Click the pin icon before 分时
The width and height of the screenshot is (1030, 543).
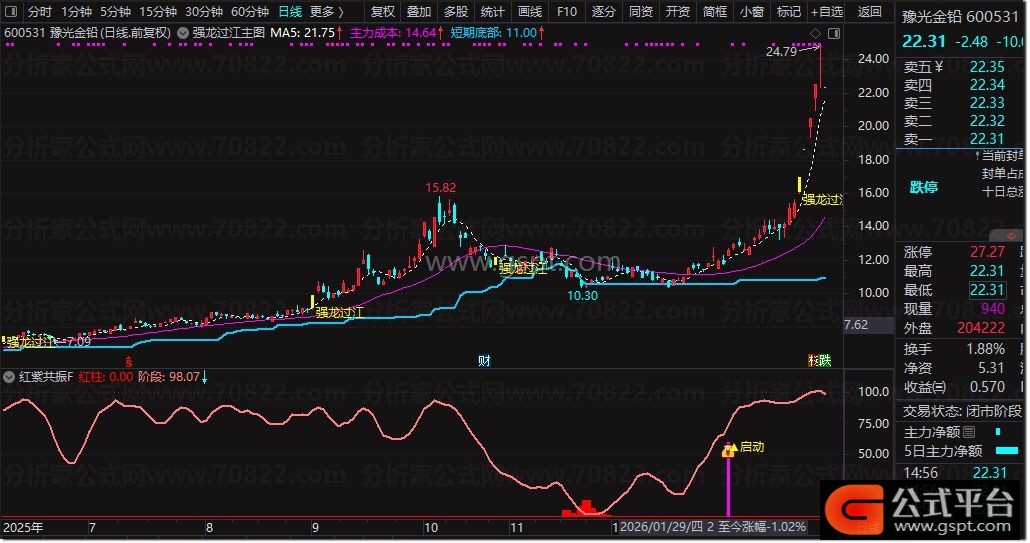12,12
